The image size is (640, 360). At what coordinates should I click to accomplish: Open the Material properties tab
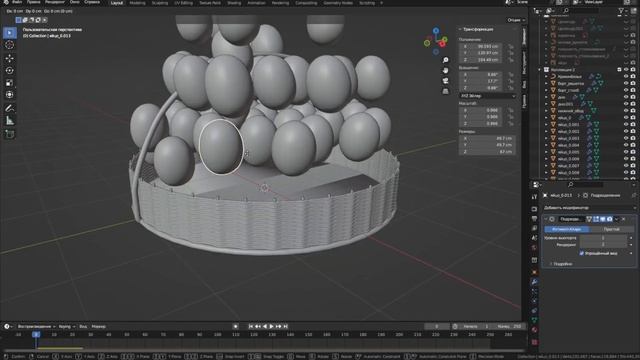(x=534, y=330)
